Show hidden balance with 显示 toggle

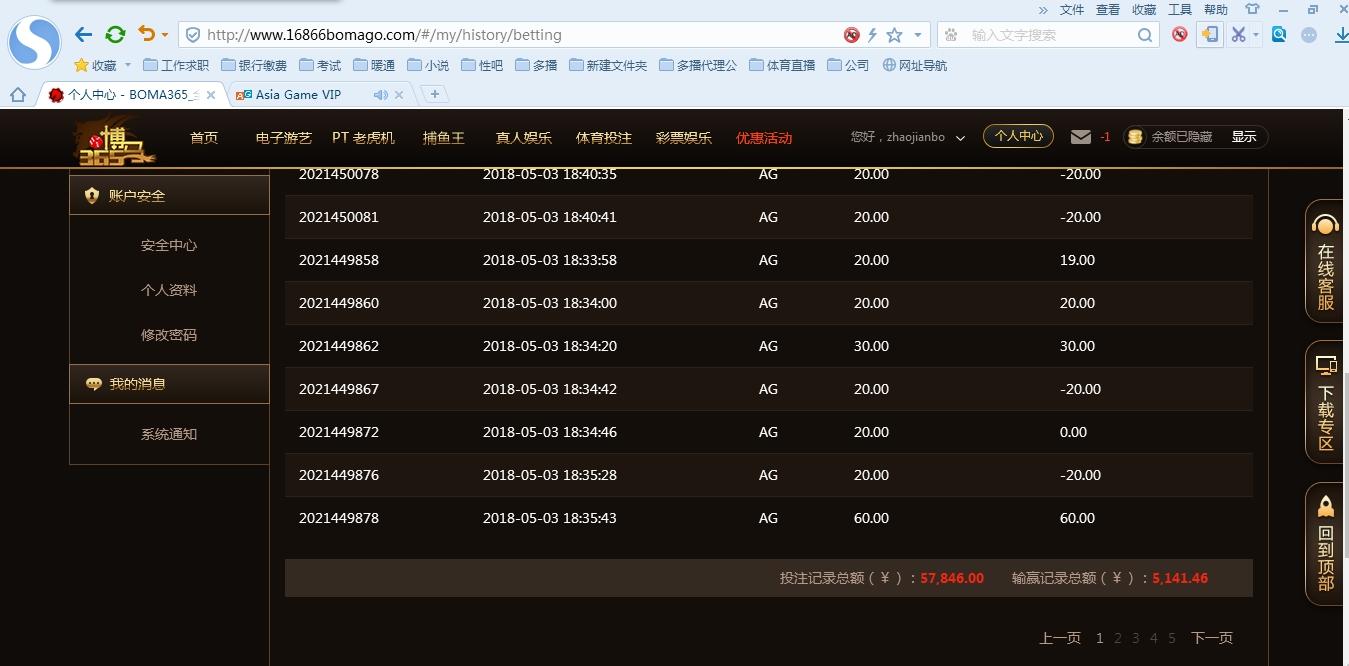click(x=1244, y=137)
